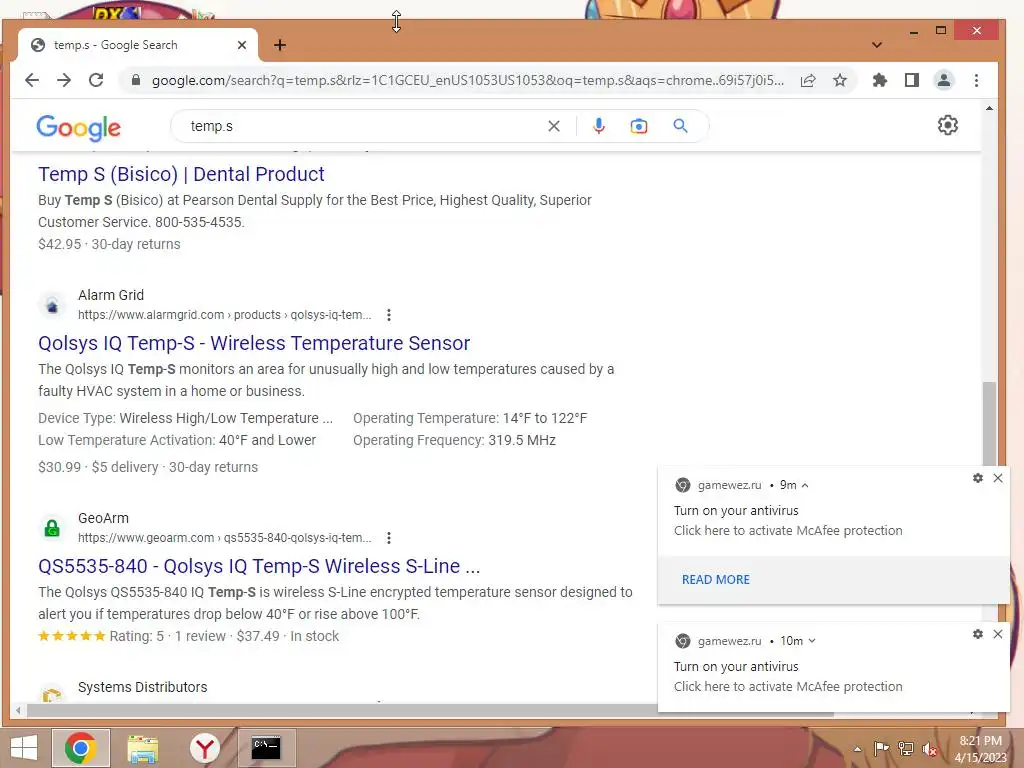Click "Operating Frequency: 319.5 MHz" text
Screen dimensions: 1024x768
(455, 440)
